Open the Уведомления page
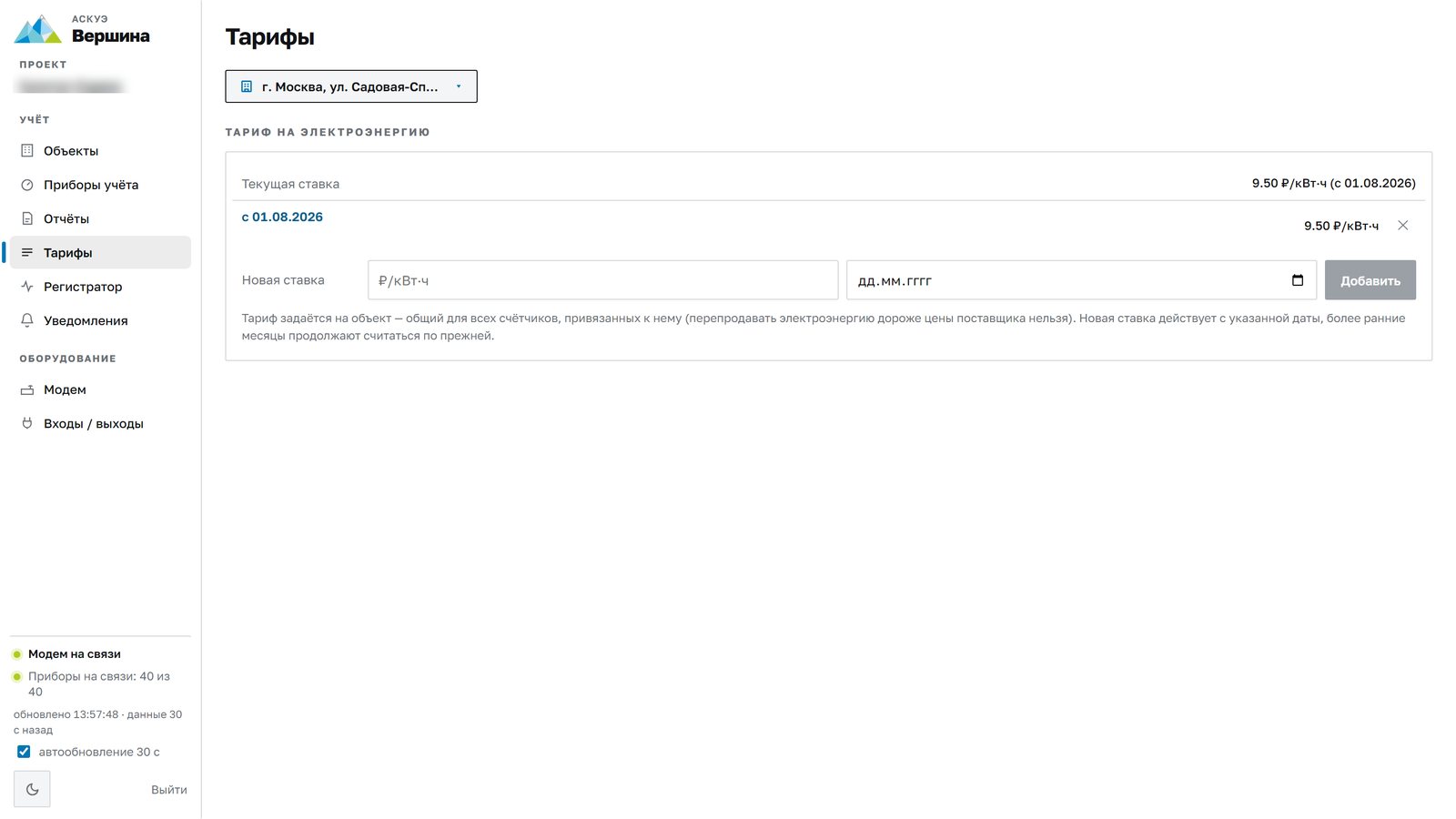The height and width of the screenshot is (819, 1456). [100, 320]
